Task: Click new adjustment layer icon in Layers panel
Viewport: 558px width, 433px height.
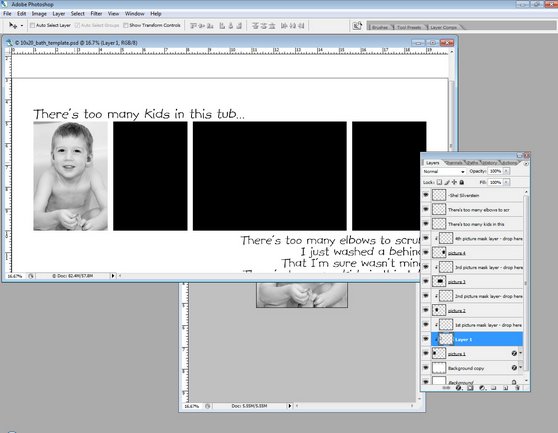Action: click(x=482, y=388)
